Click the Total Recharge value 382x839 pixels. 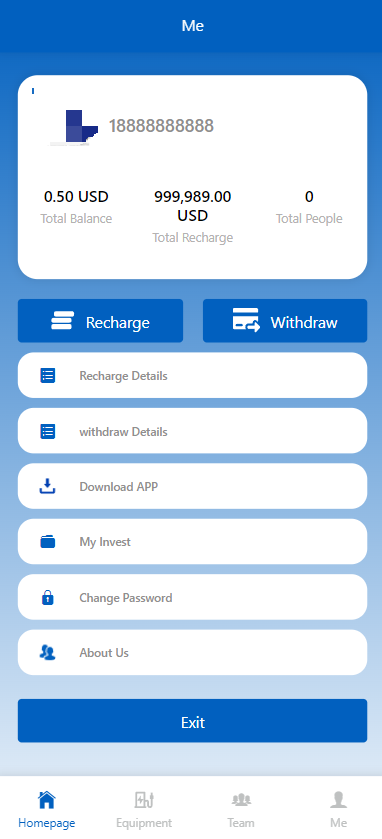point(193,206)
